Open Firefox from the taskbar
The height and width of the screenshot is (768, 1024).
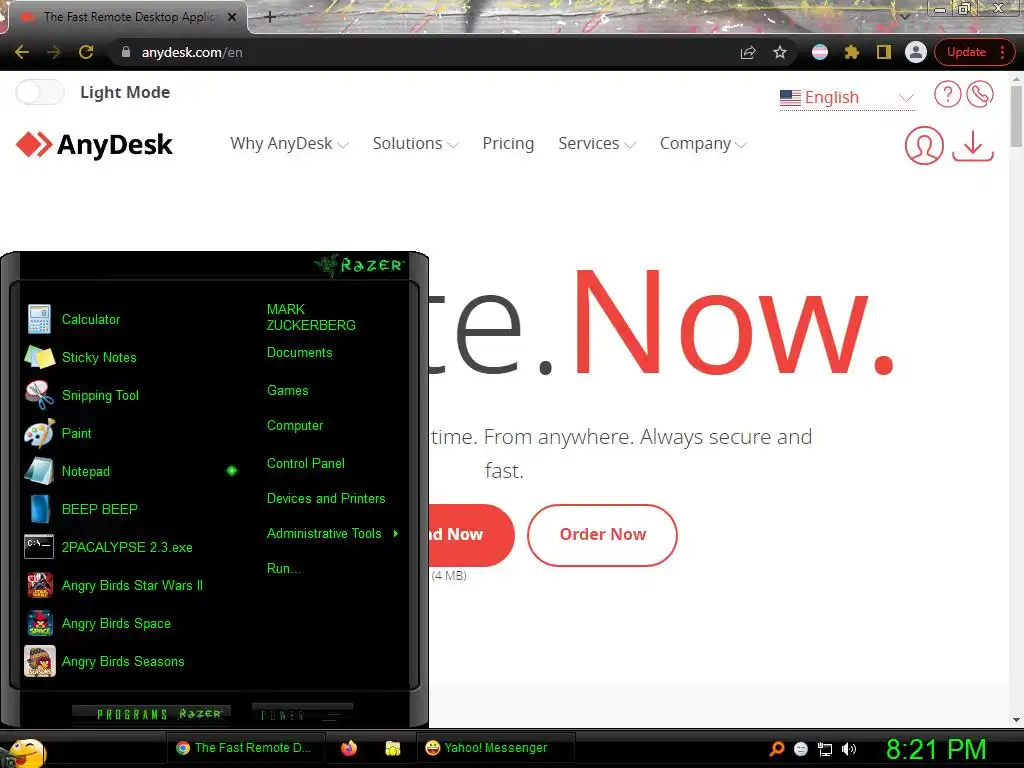click(349, 748)
